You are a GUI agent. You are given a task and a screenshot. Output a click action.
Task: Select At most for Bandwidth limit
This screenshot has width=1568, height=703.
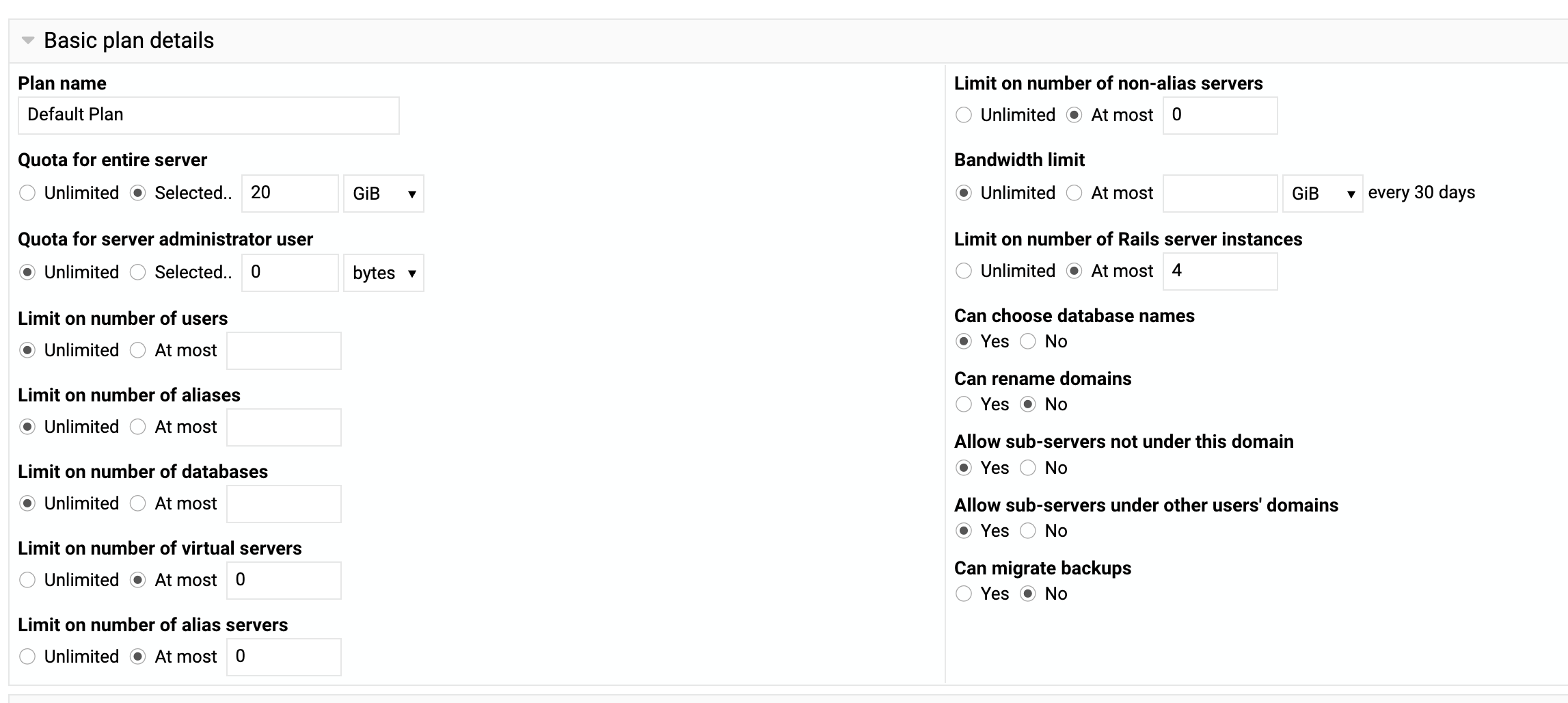(x=1074, y=194)
